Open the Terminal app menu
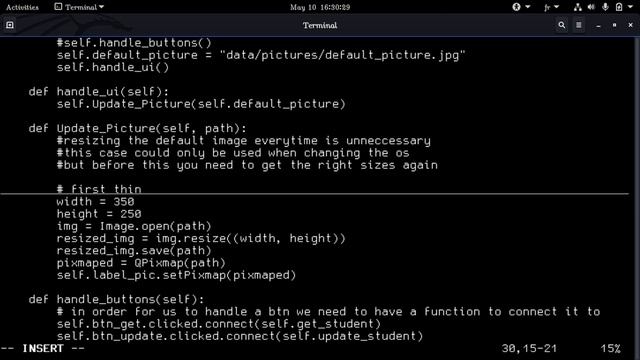 click(x=80, y=7)
